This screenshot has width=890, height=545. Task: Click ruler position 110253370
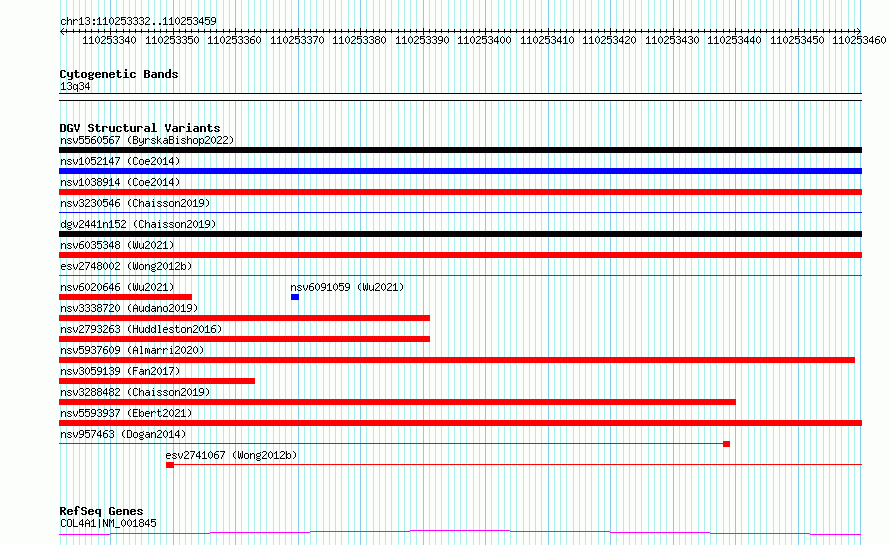click(297, 40)
